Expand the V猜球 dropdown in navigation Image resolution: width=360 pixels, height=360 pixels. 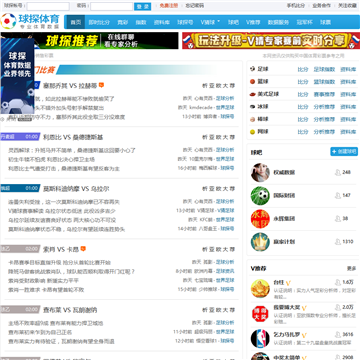tap(210, 22)
